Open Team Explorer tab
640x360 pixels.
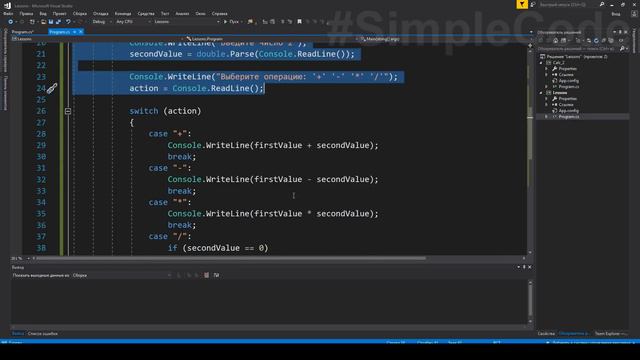611,333
